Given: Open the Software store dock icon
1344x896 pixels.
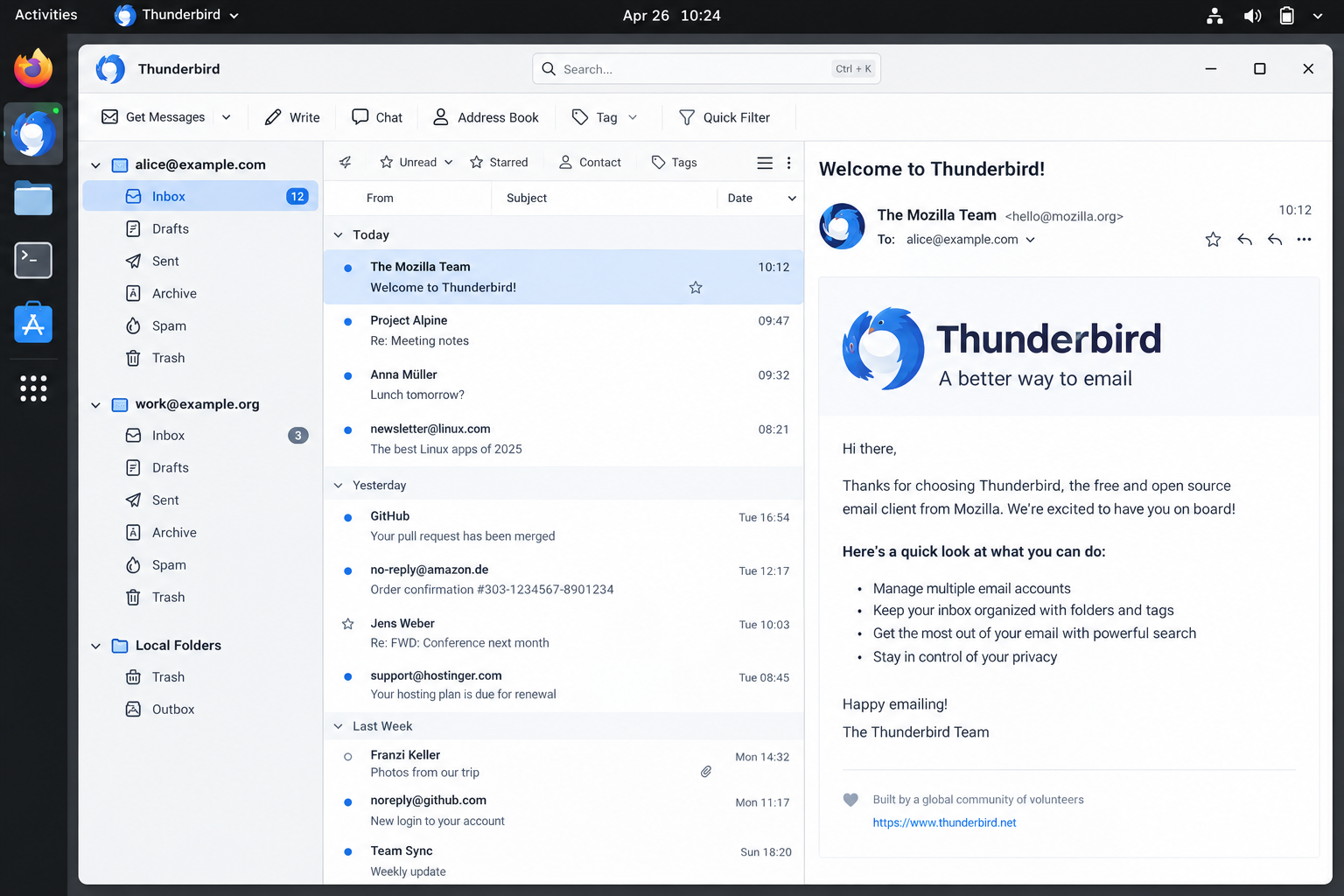Looking at the screenshot, I should [33, 323].
